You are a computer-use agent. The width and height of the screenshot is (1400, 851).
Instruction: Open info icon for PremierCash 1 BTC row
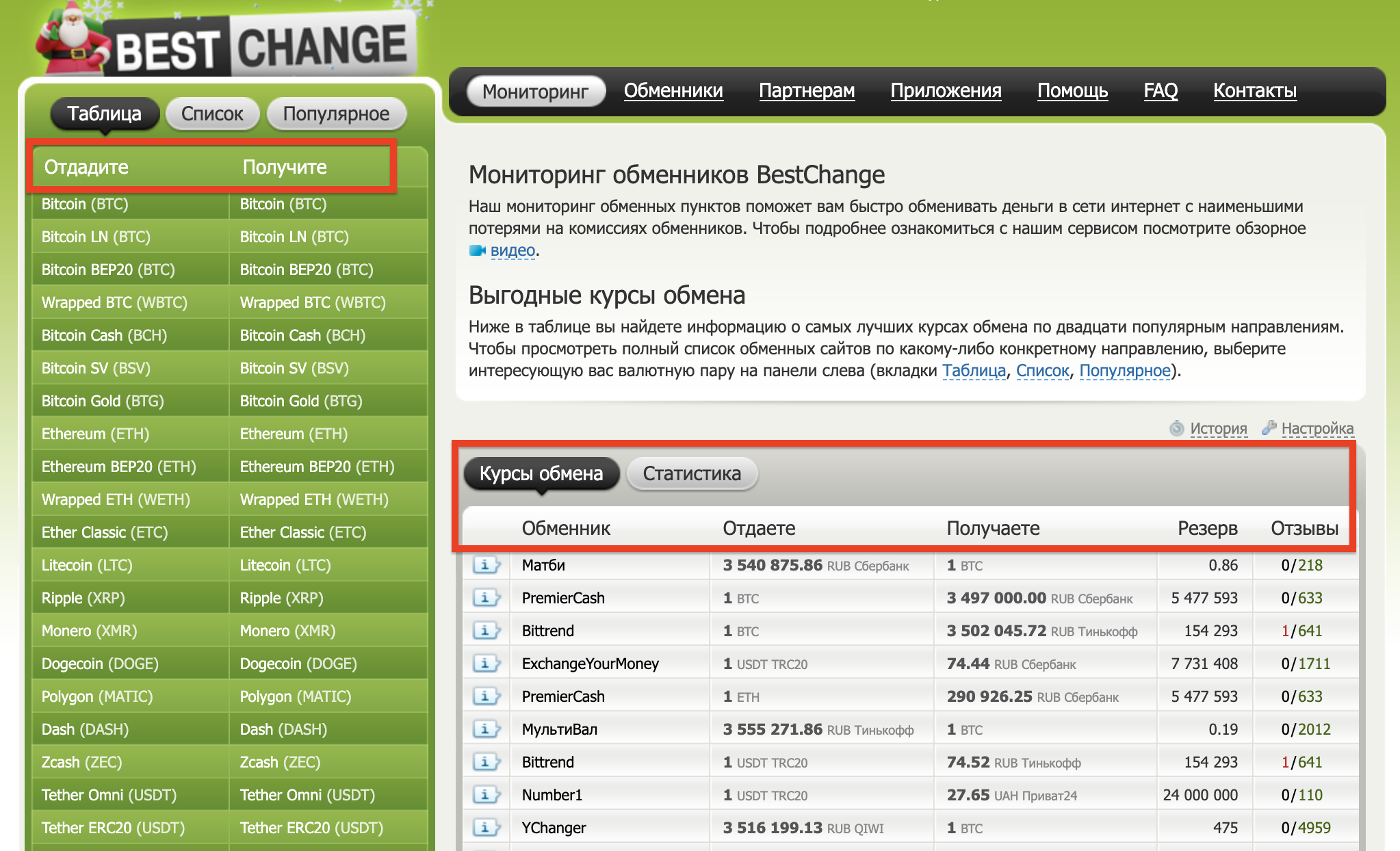click(x=487, y=598)
